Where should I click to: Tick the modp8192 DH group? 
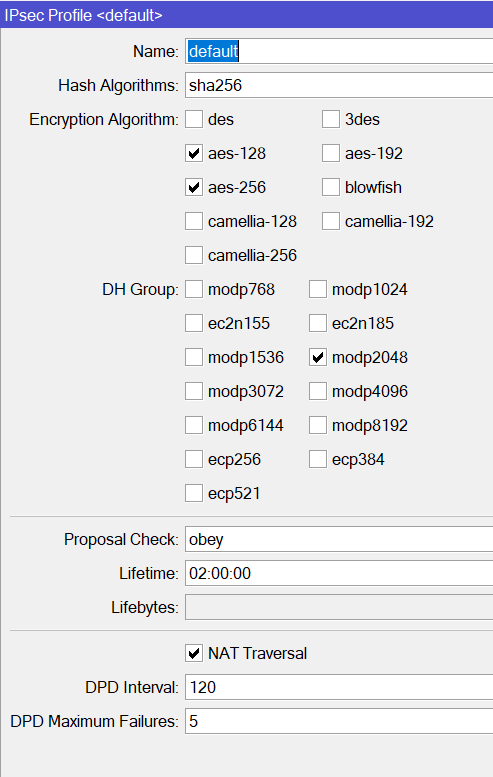pos(318,425)
